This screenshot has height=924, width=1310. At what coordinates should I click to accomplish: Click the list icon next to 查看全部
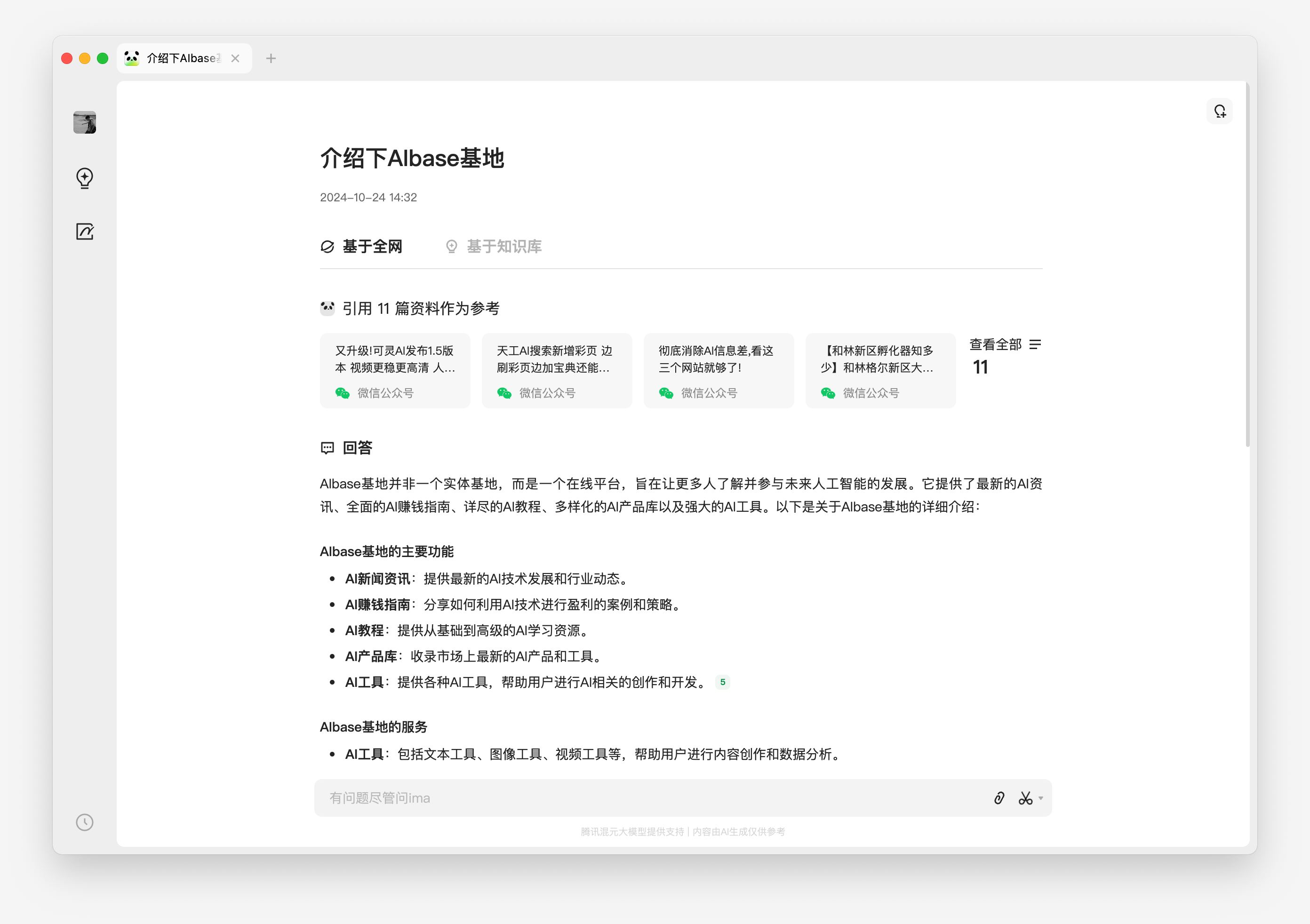1035,344
